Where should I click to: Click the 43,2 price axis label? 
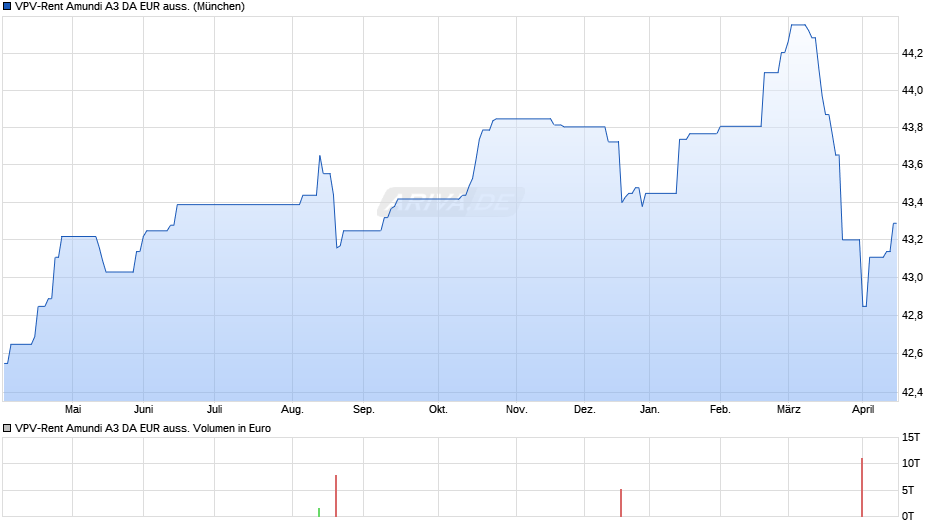912,239
